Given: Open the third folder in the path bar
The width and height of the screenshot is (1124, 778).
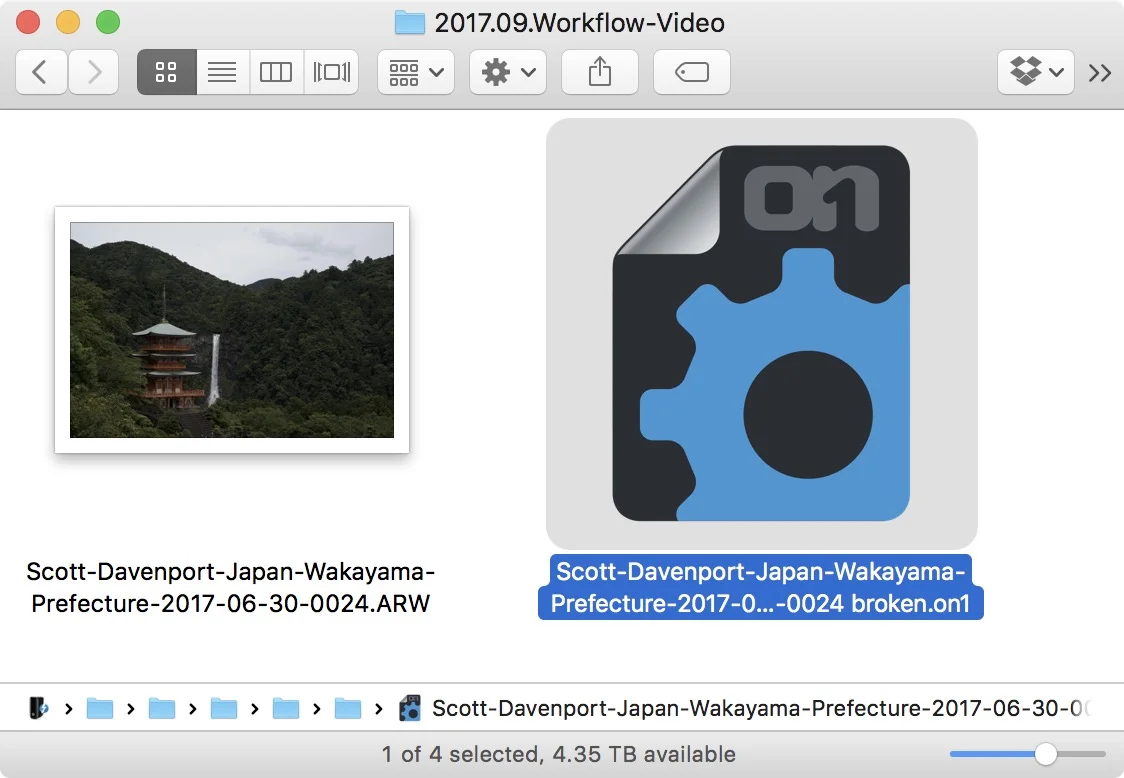Looking at the screenshot, I should (224, 708).
